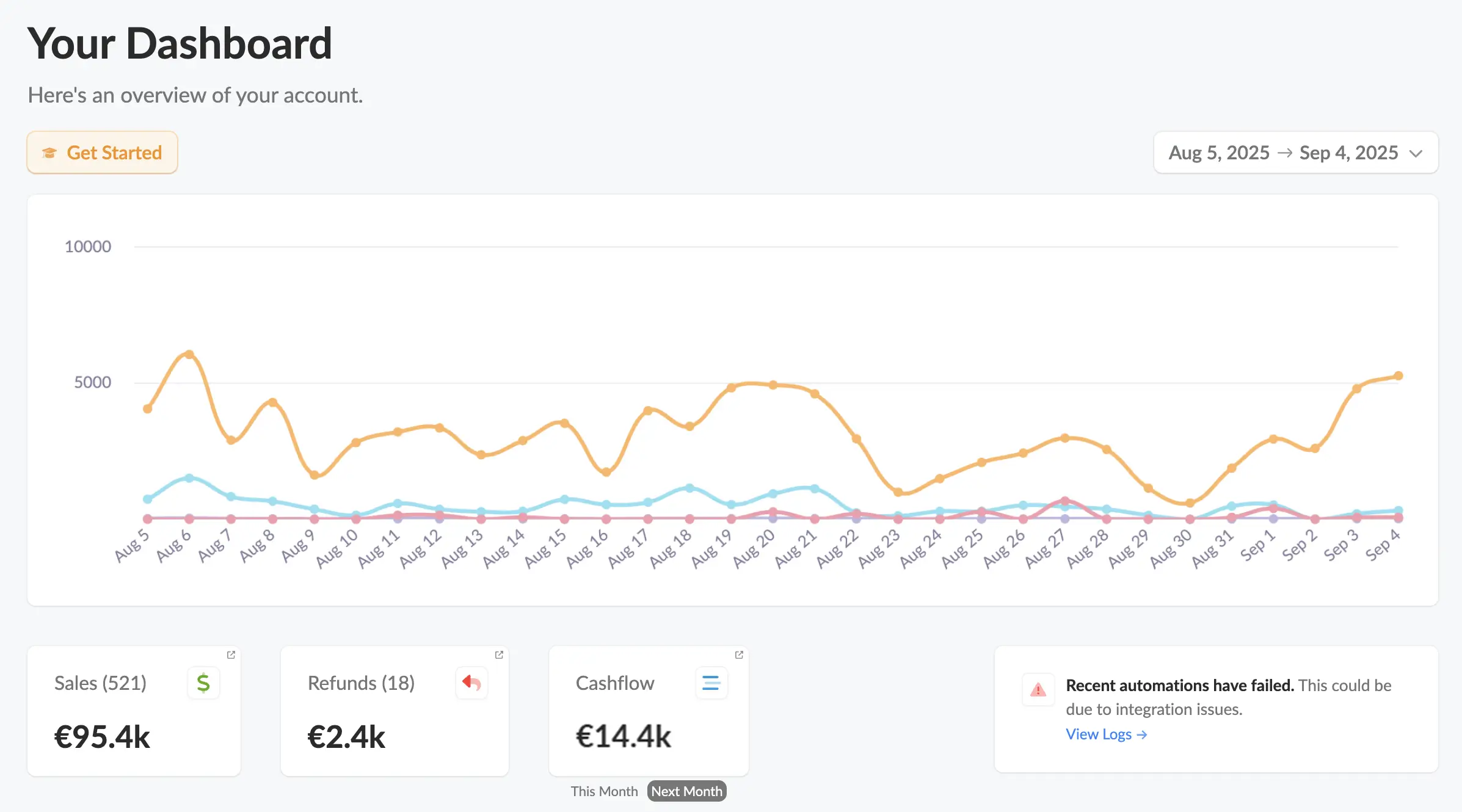1462x812 pixels.
Task: Click the red automation warning triangle icon
Action: pos(1038,690)
